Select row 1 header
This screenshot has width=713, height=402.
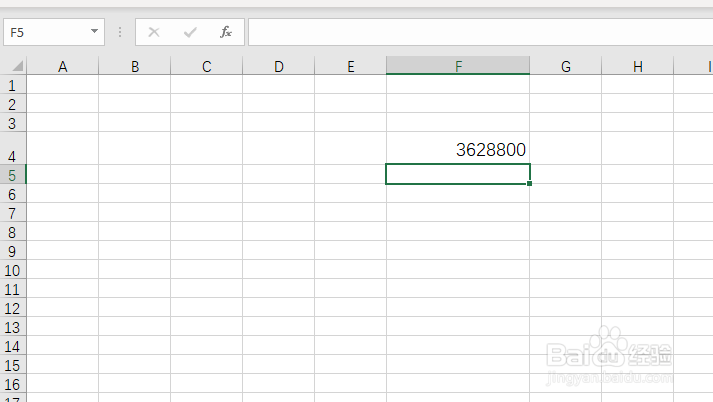13,85
